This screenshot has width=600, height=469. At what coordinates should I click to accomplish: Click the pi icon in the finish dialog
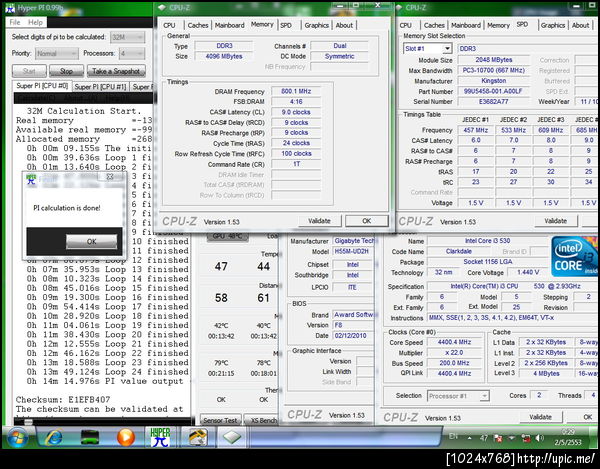[31, 179]
